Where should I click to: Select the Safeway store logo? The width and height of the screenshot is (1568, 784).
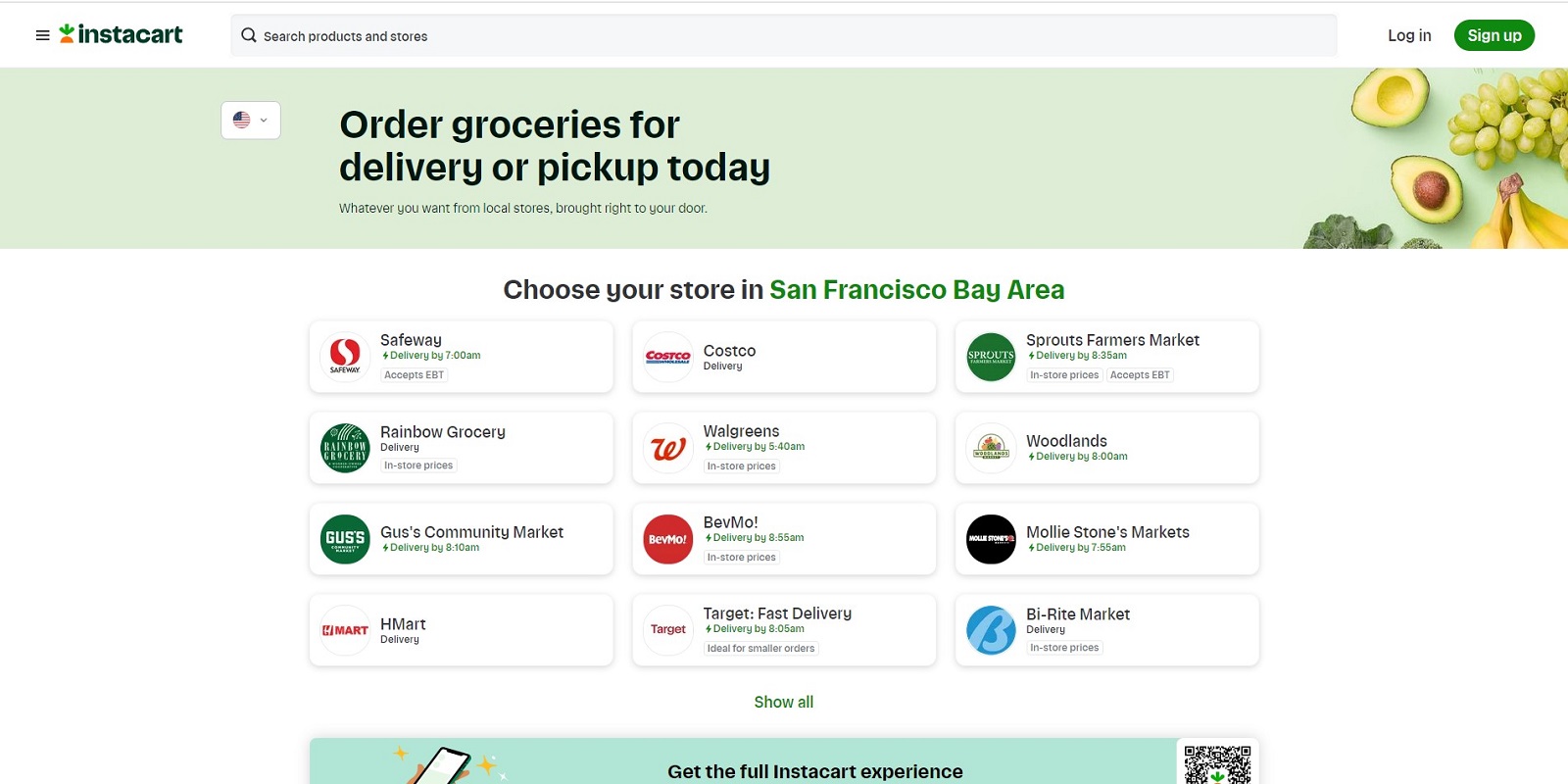pos(344,356)
